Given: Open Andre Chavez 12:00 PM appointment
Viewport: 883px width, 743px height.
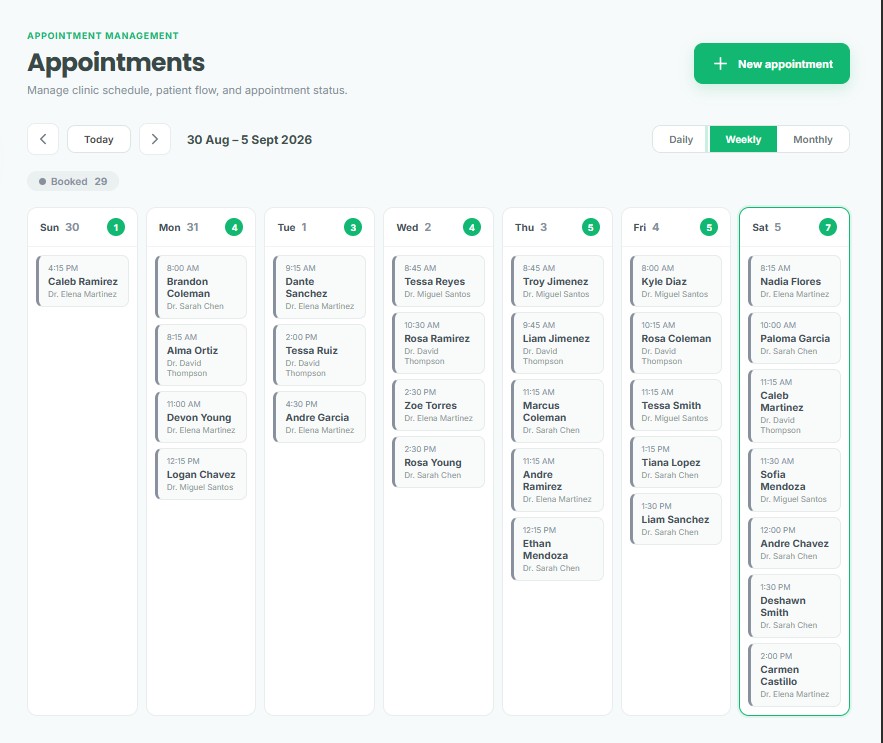Looking at the screenshot, I should 794,543.
